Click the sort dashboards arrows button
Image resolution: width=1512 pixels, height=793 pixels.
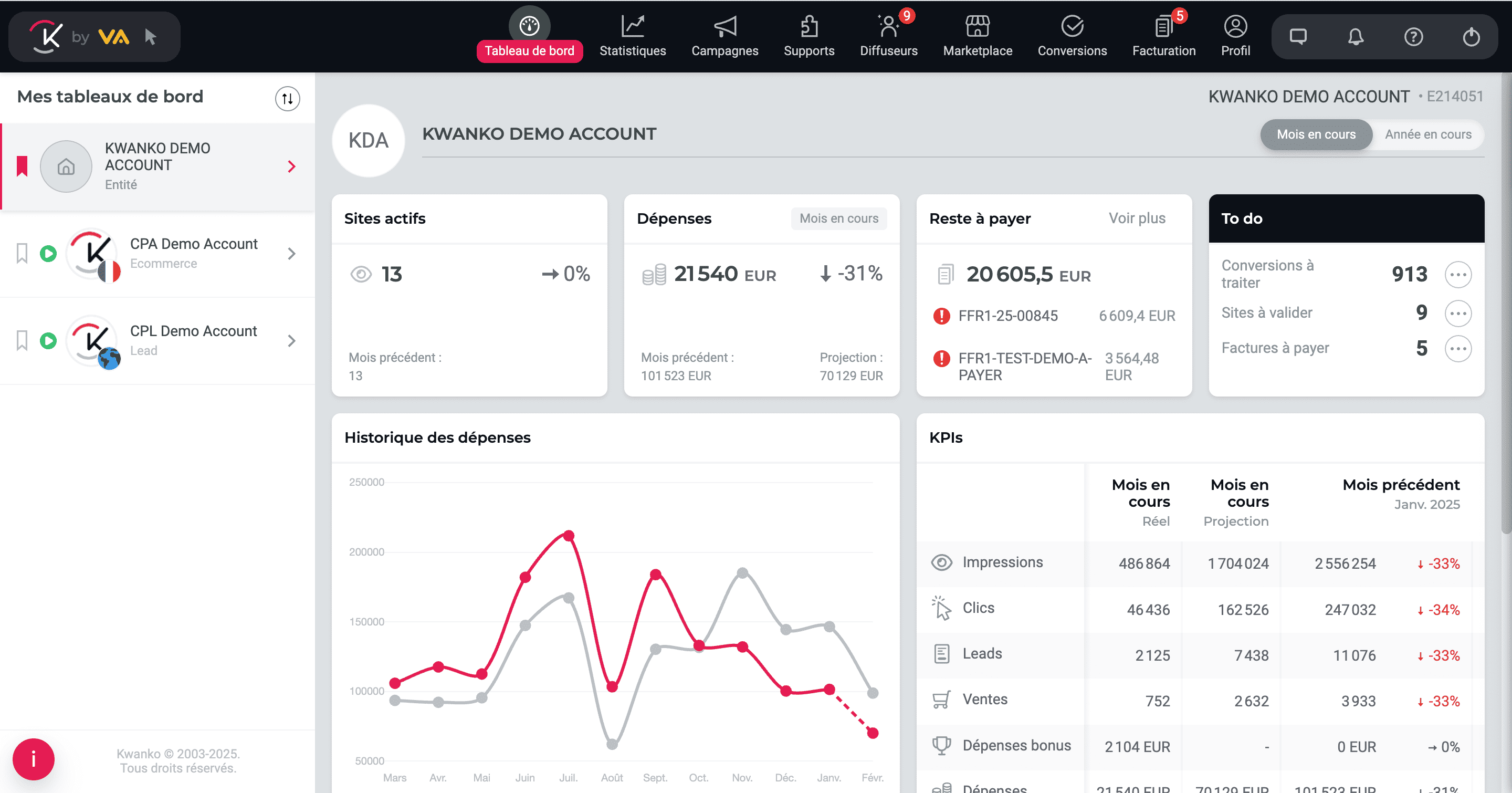(x=287, y=99)
